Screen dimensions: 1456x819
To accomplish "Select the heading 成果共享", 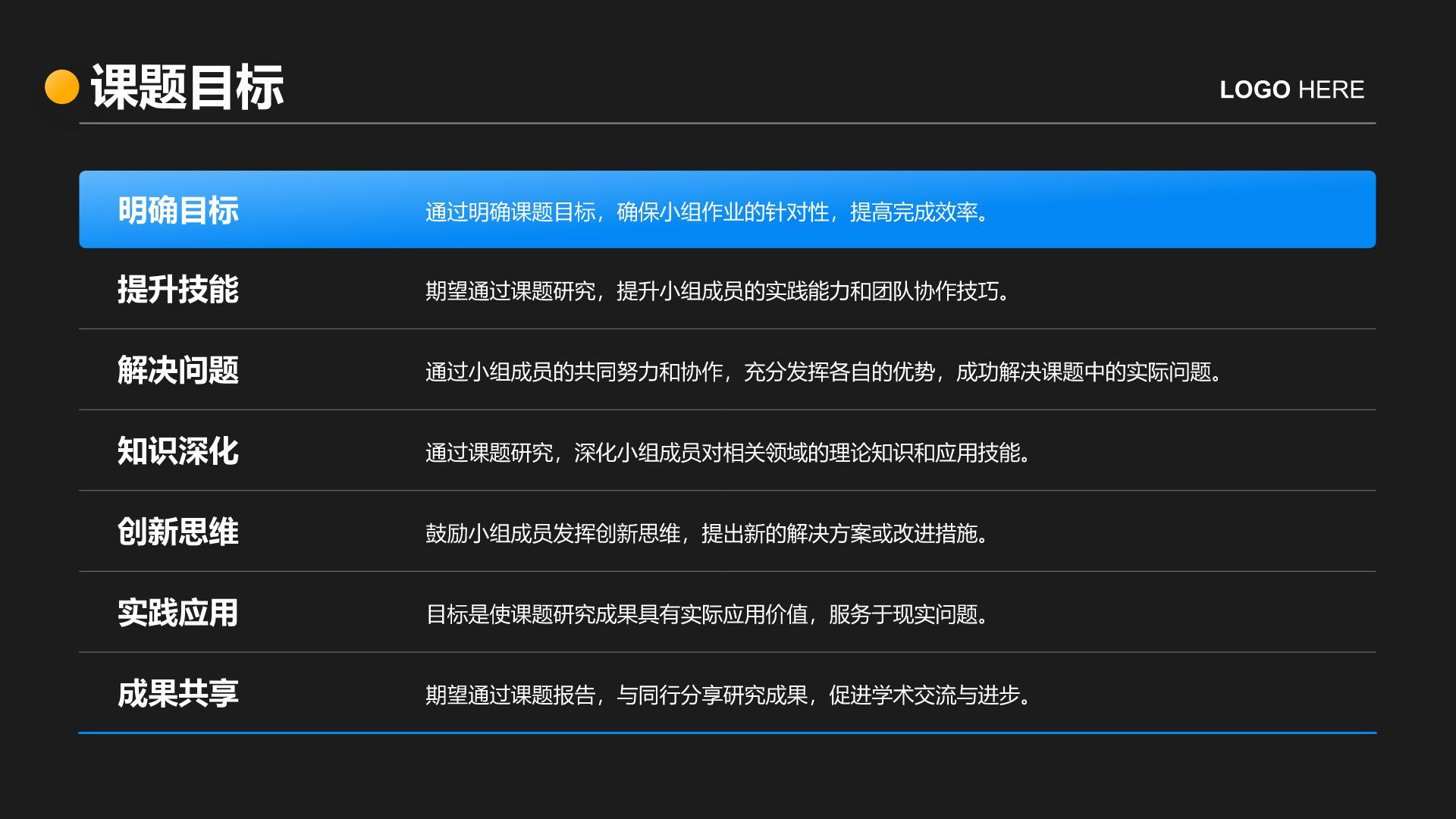I will click(178, 693).
